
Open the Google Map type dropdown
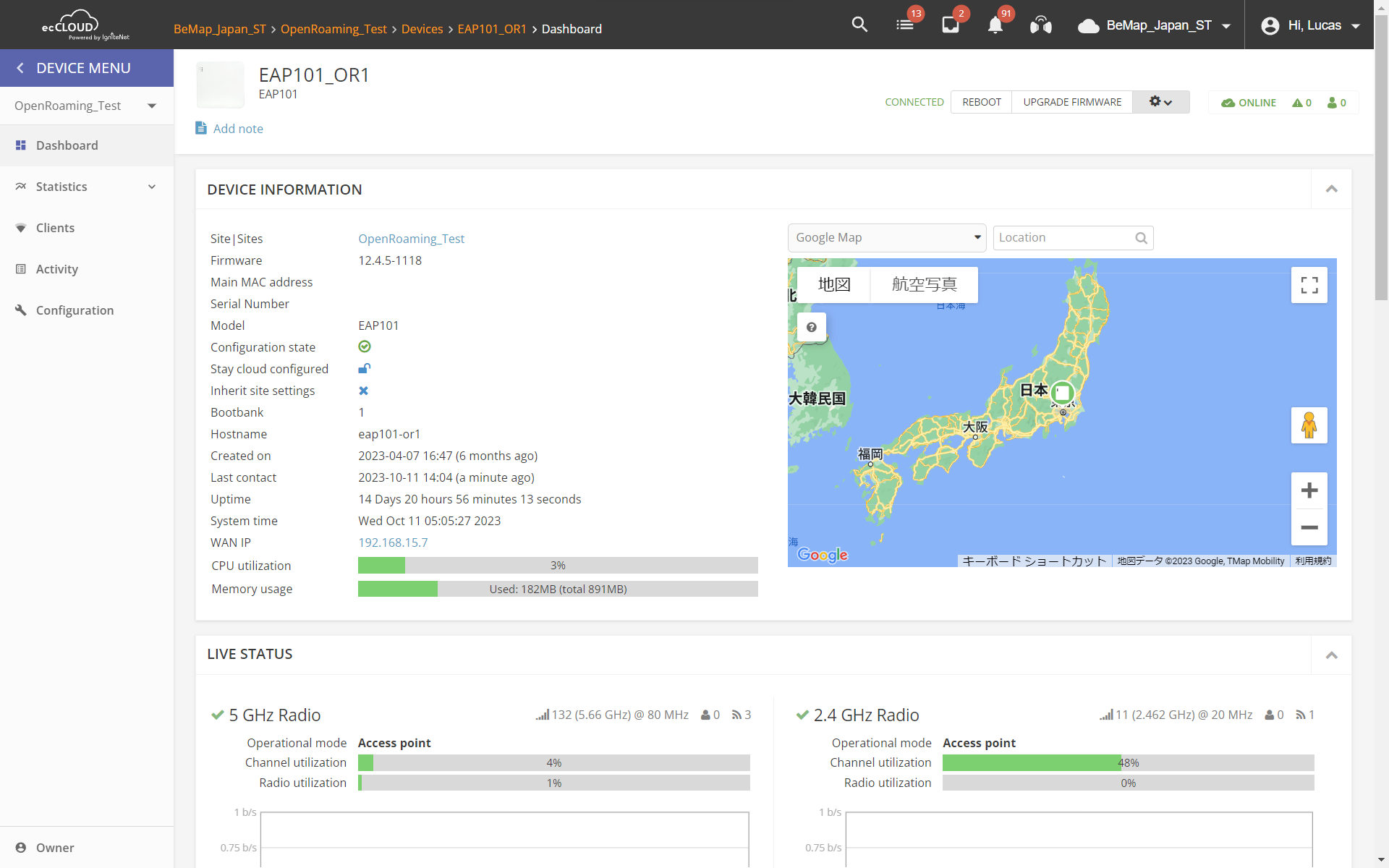pyautogui.click(x=886, y=237)
